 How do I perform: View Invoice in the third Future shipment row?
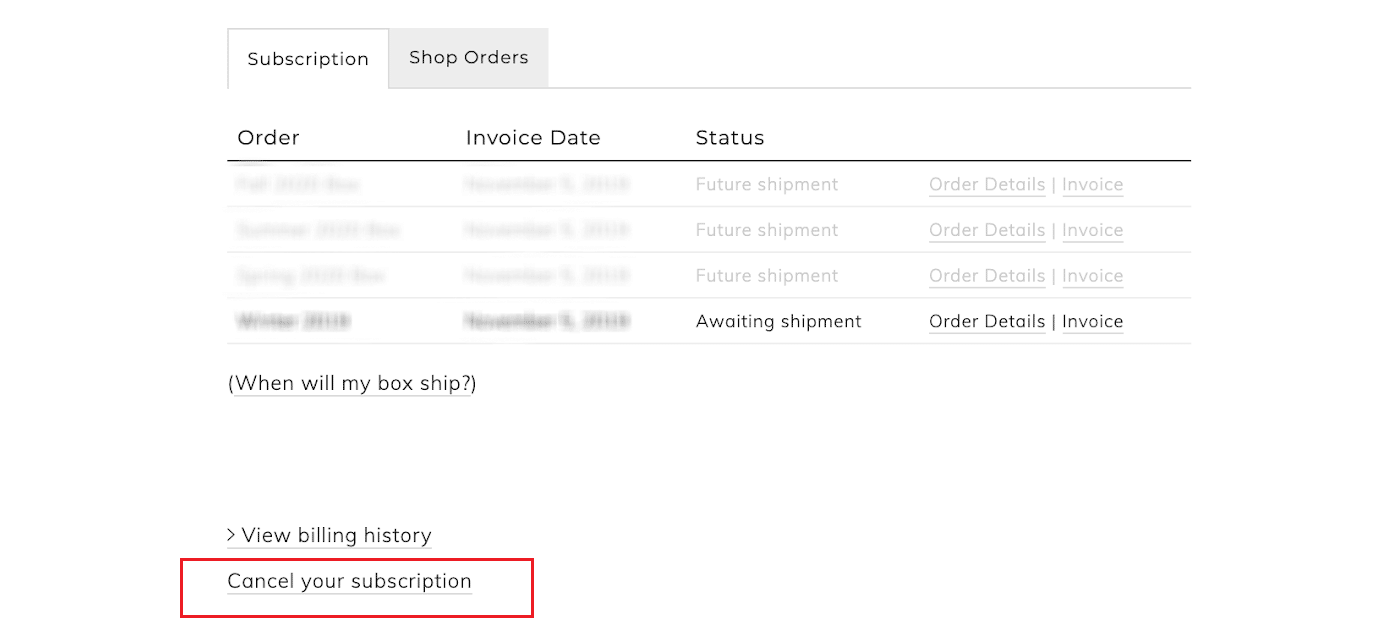pos(1092,276)
